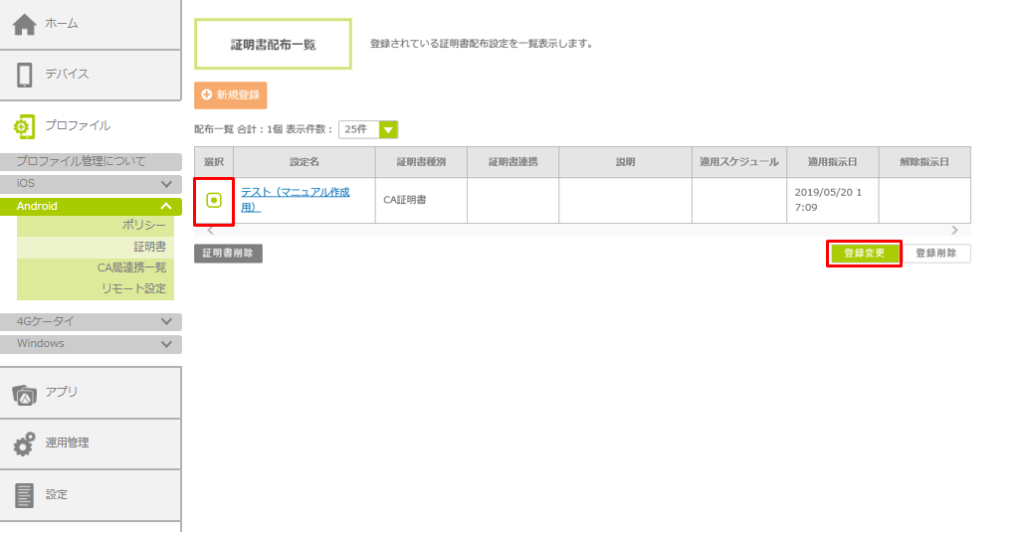Click the Operations Management gears icon
This screenshot has height=533, width=1024.
pos(25,444)
